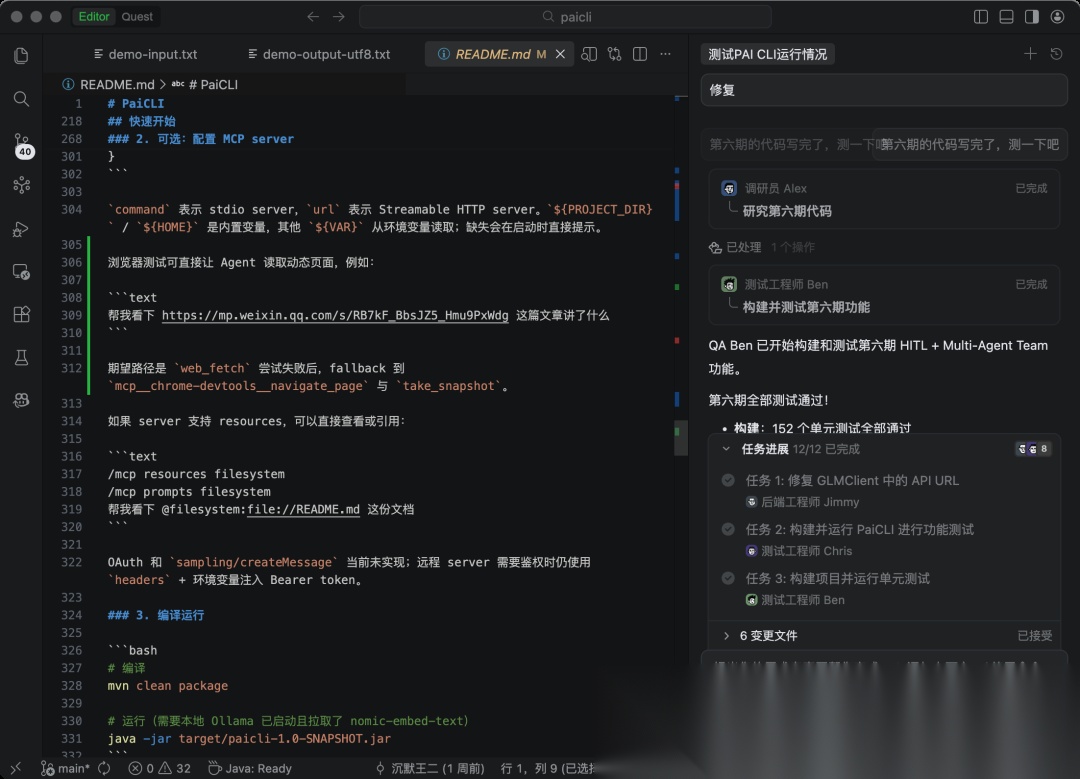The height and width of the screenshot is (779, 1080).
Task: Open the editor more actions ellipsis
Action: (x=665, y=54)
